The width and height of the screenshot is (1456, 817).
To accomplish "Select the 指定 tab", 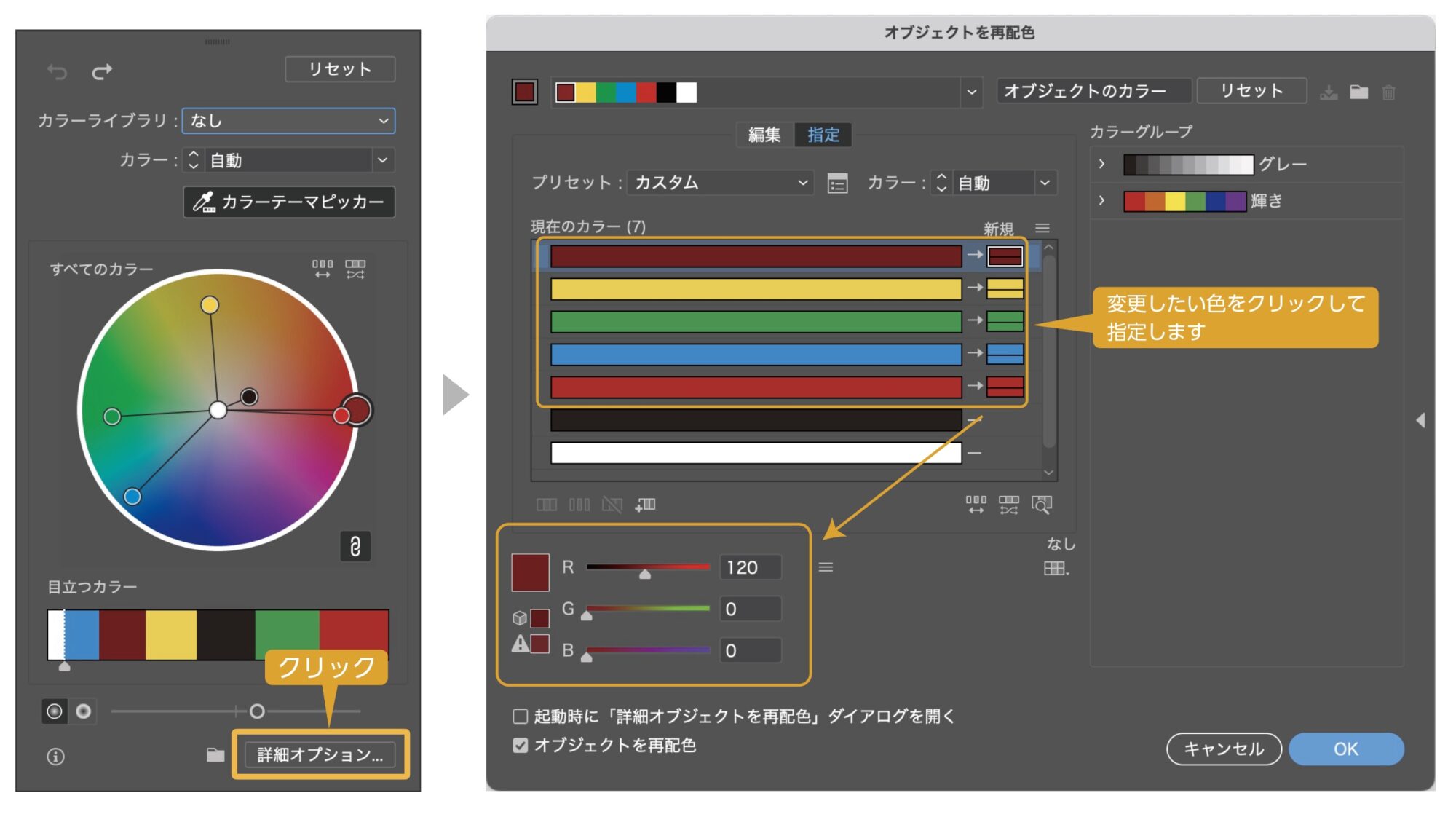I will point(823,134).
